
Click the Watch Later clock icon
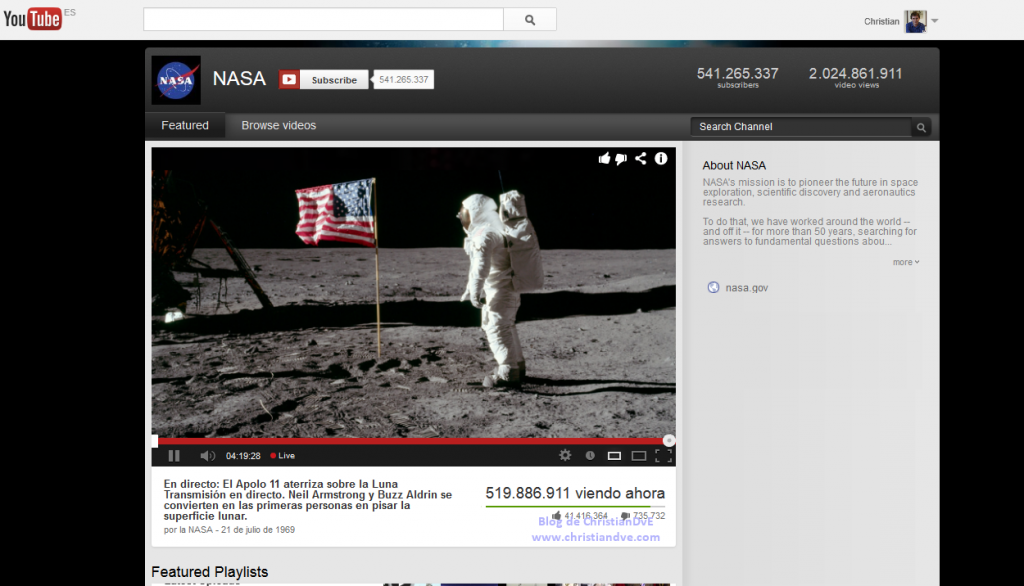pos(590,456)
